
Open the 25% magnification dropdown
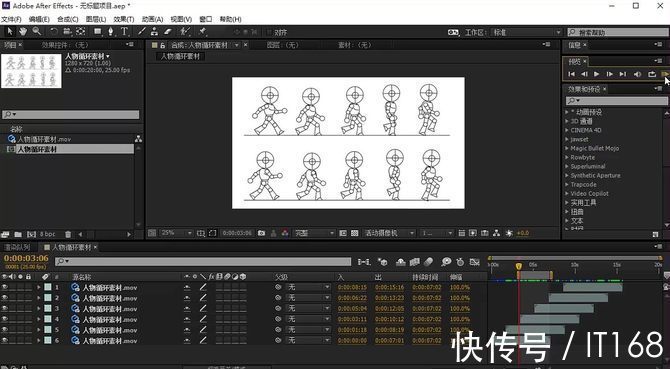[176, 233]
